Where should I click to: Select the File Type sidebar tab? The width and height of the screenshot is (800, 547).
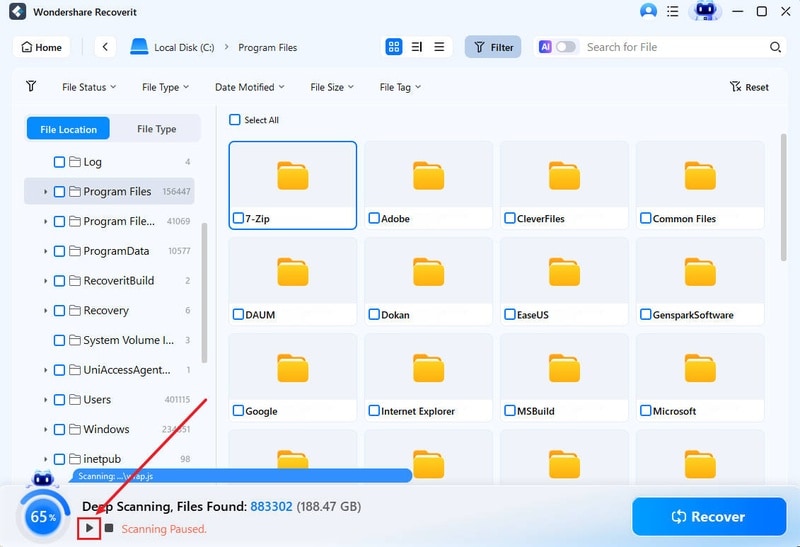click(156, 129)
